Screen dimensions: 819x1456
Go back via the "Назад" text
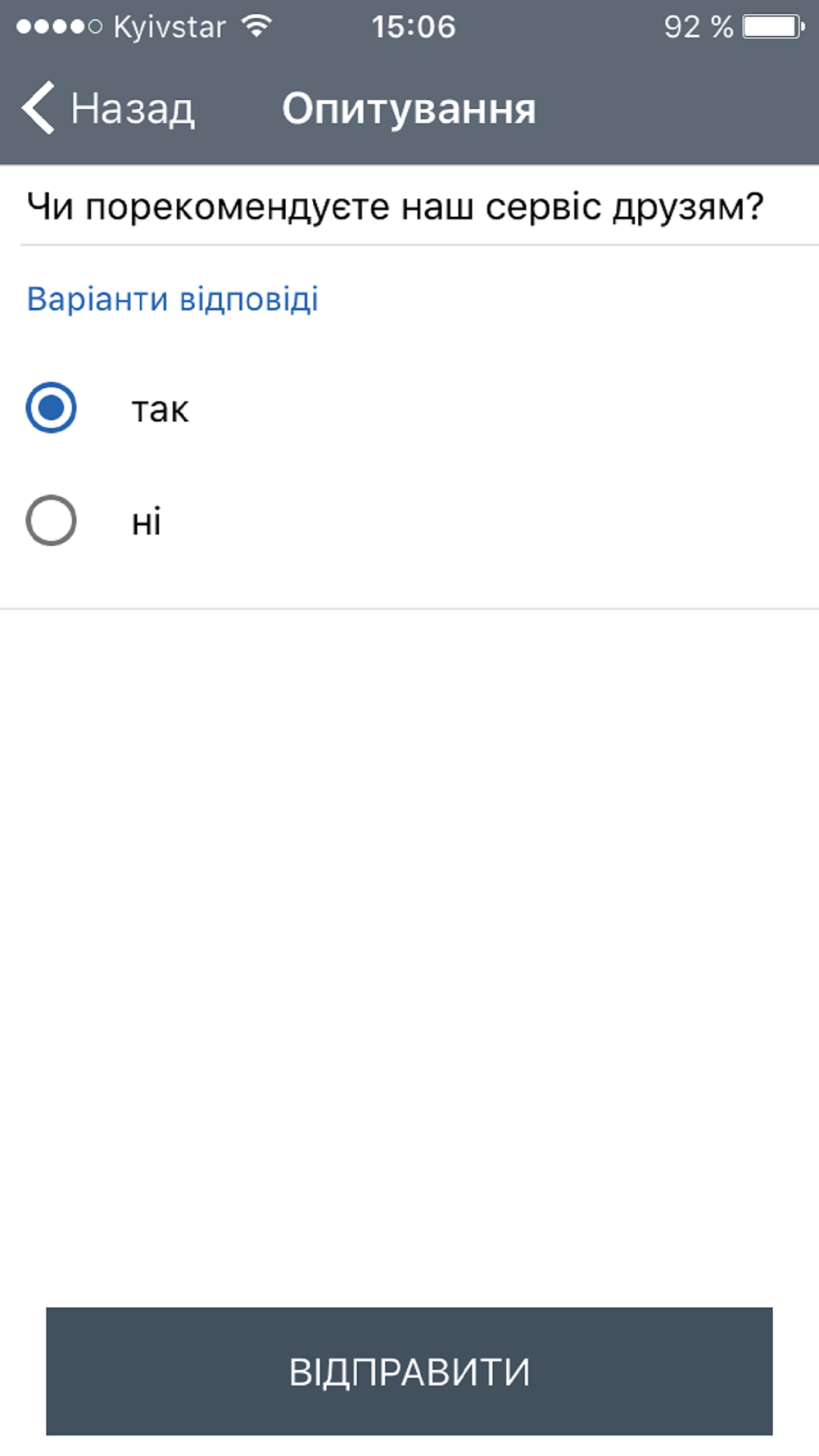(x=133, y=108)
